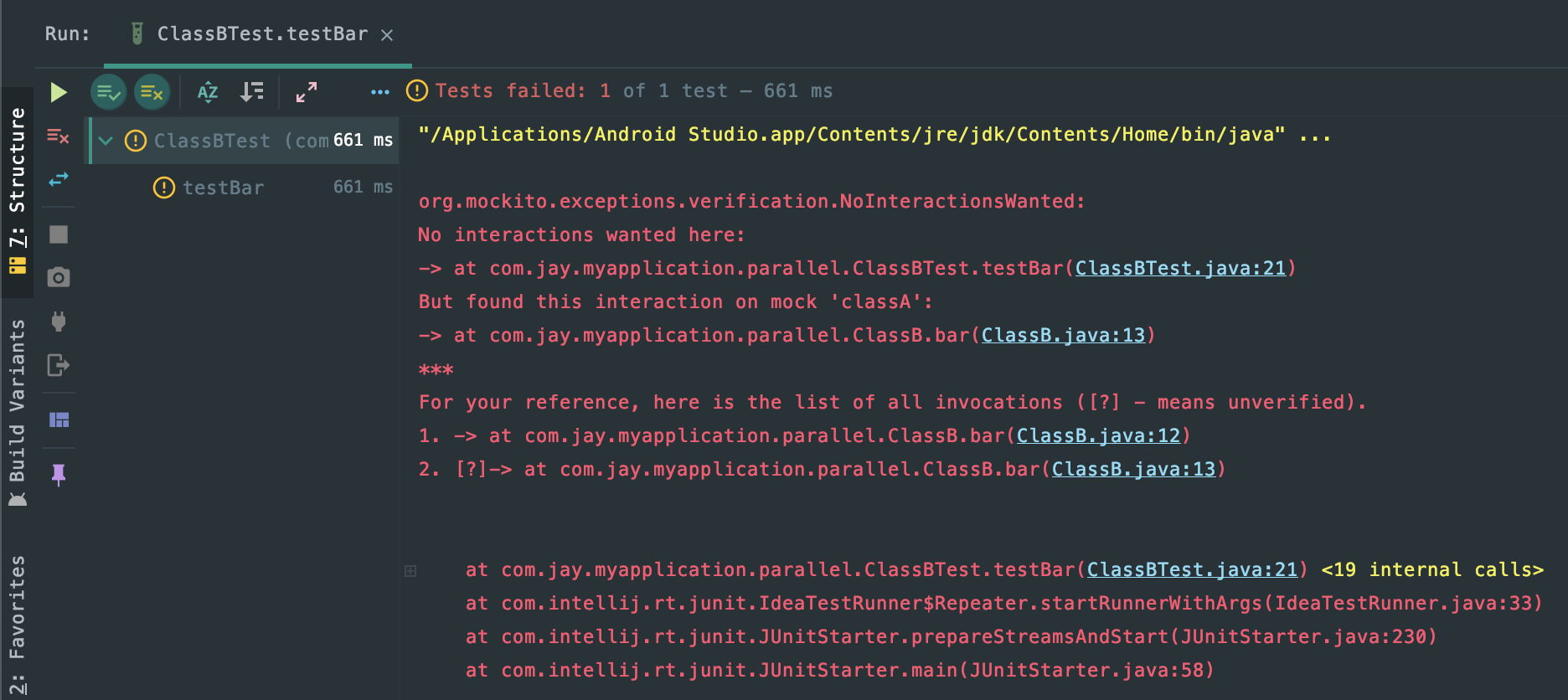The image size is (1568, 700).
Task: Rerun failed tests
Action: 58,136
